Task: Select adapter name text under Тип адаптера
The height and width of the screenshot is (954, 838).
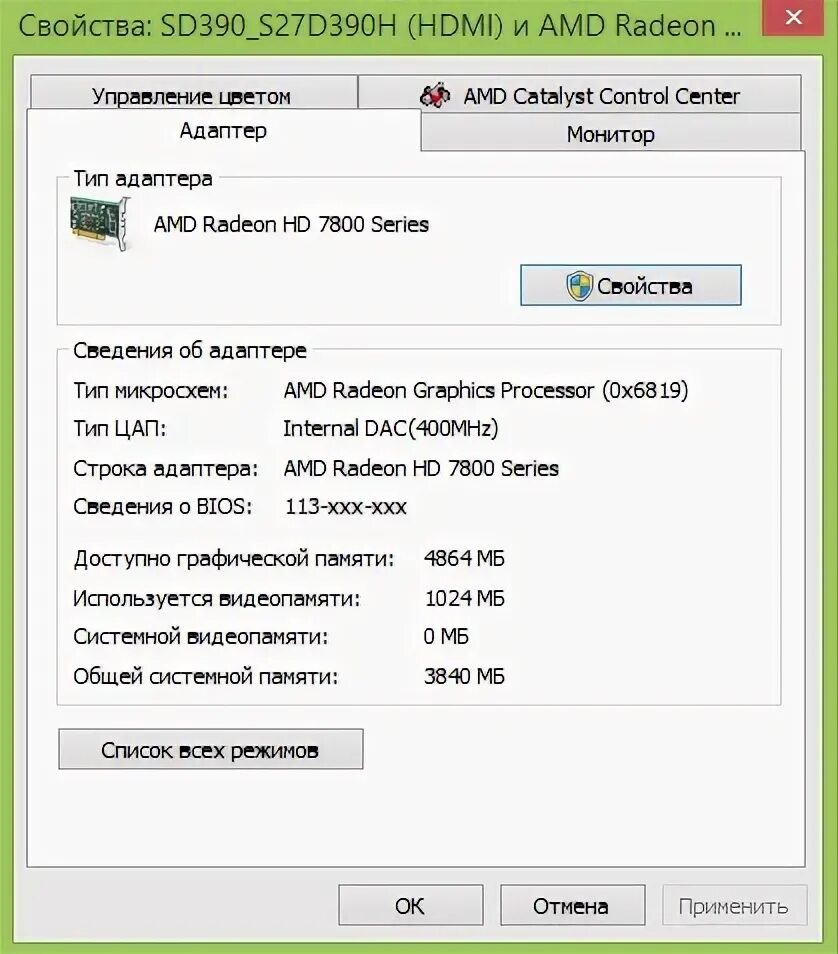Action: click(x=291, y=225)
